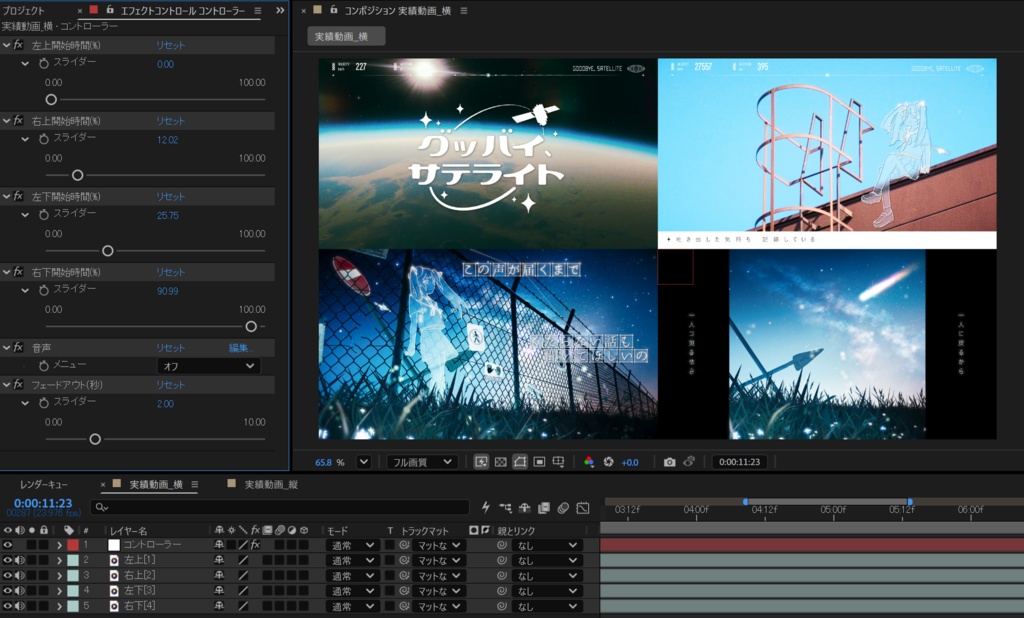Click the 右下開始時間 slider handle
The height and width of the screenshot is (618, 1024).
coord(251,326)
